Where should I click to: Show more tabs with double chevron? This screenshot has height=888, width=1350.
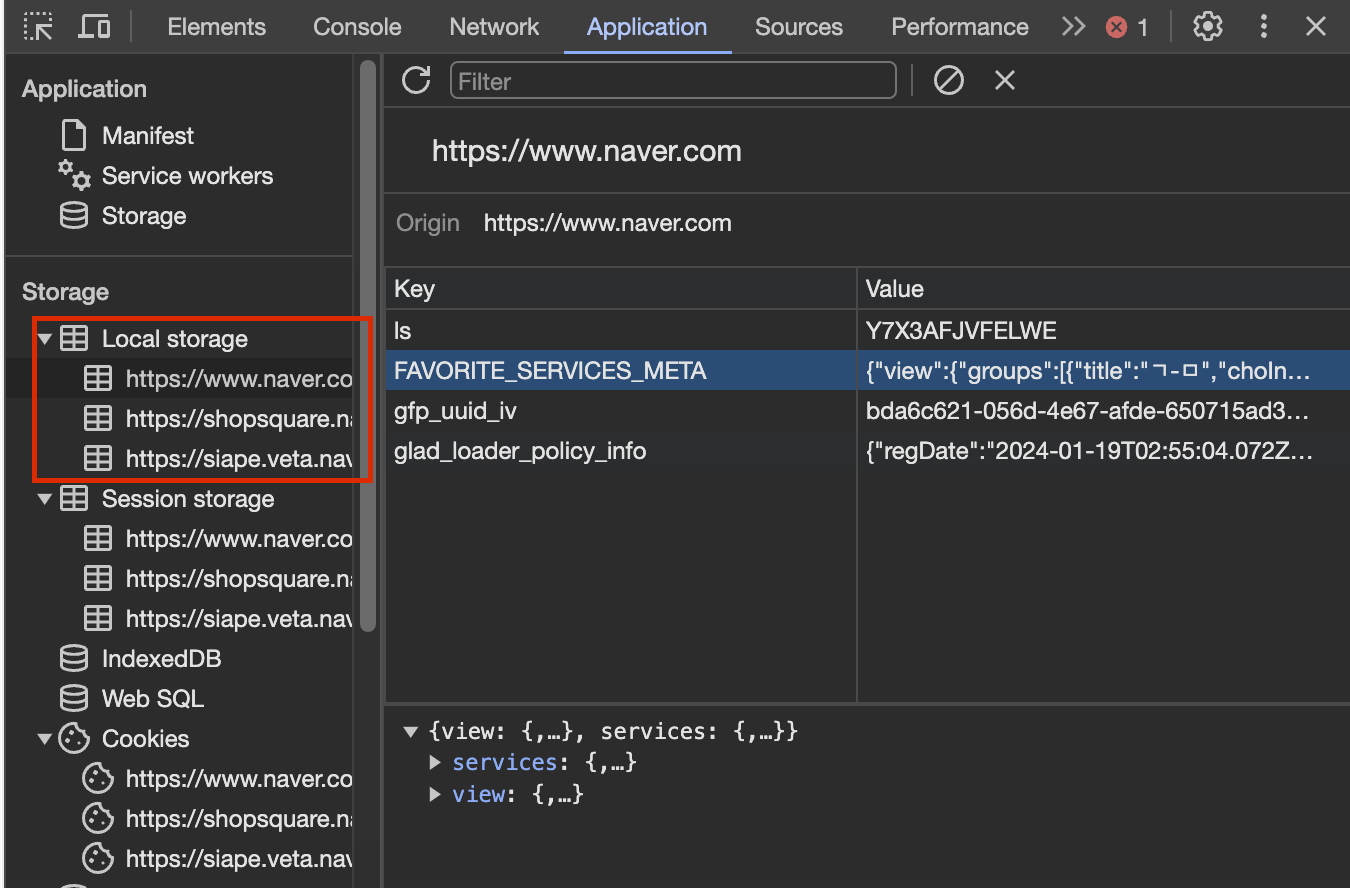[1073, 27]
